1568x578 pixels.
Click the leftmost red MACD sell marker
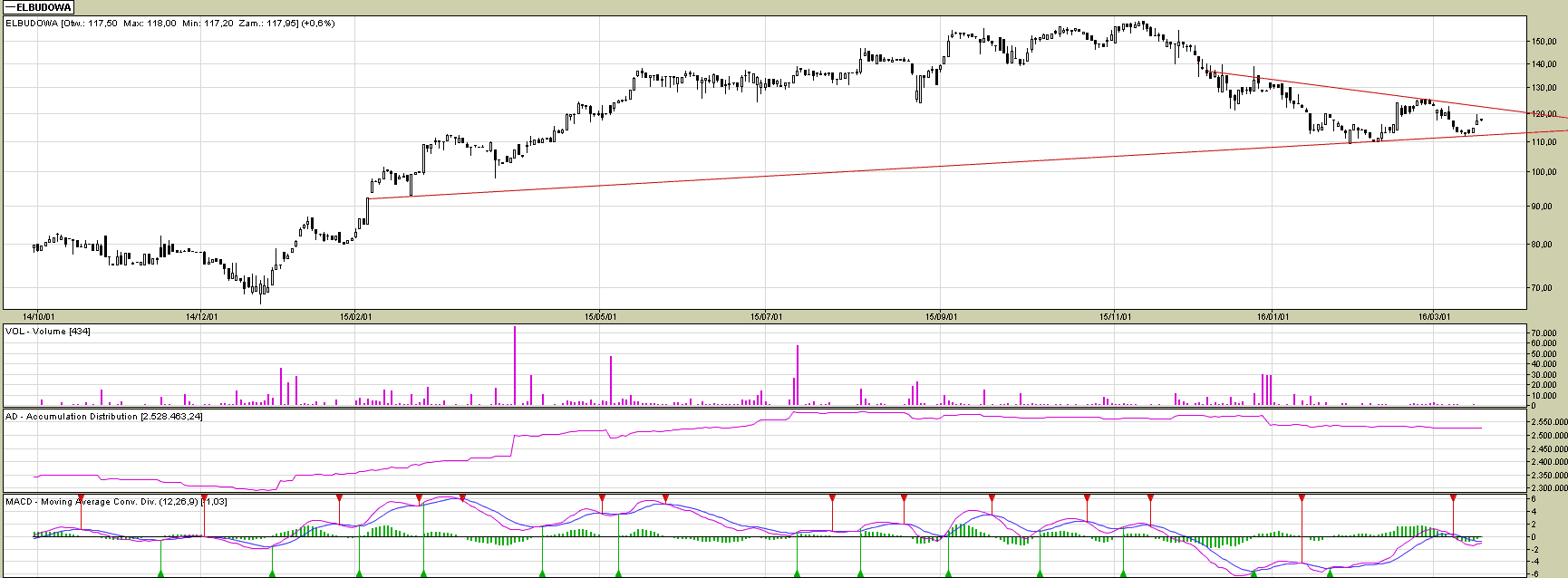pos(339,498)
